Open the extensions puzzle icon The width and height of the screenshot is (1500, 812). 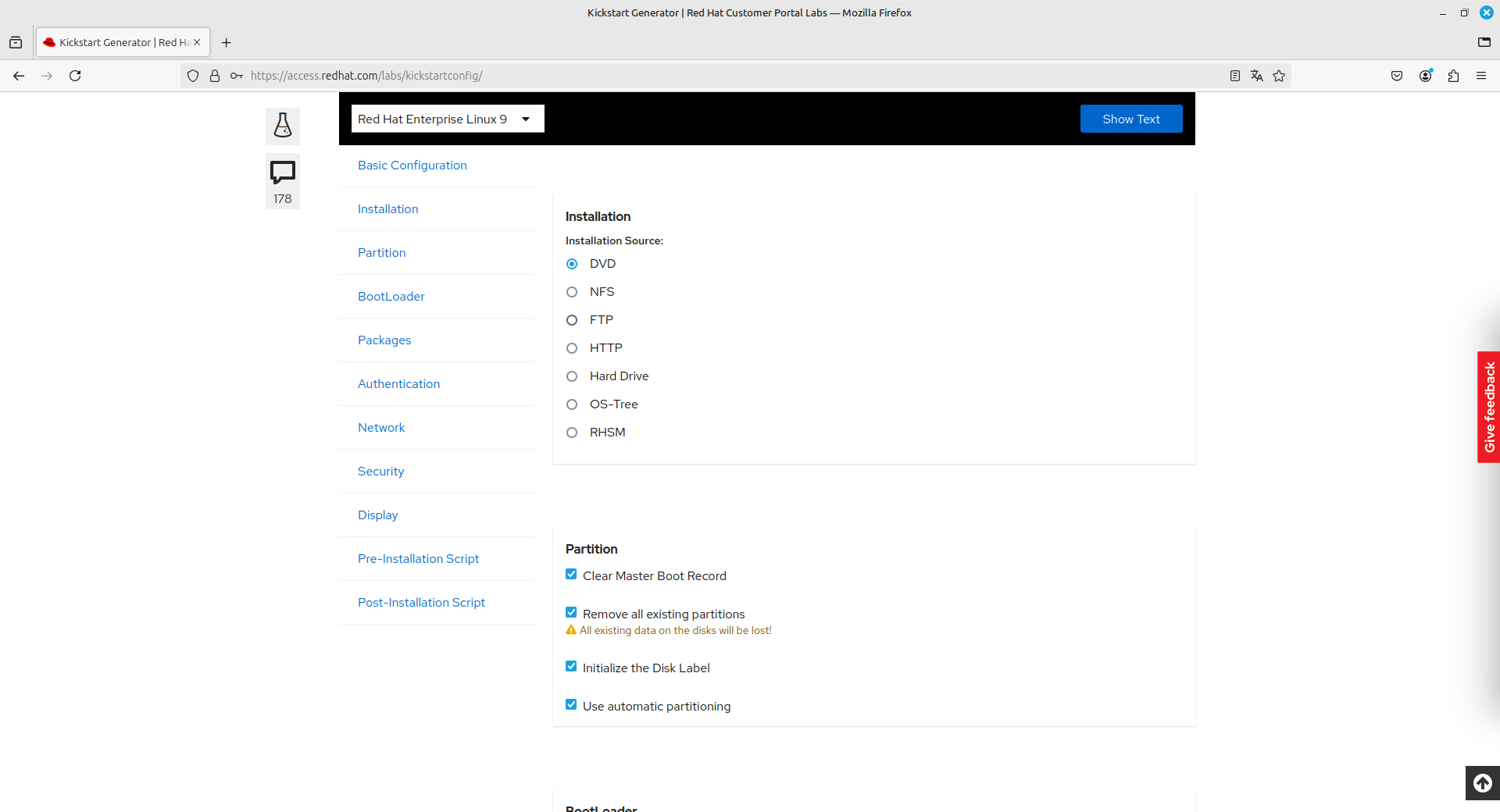(x=1453, y=76)
